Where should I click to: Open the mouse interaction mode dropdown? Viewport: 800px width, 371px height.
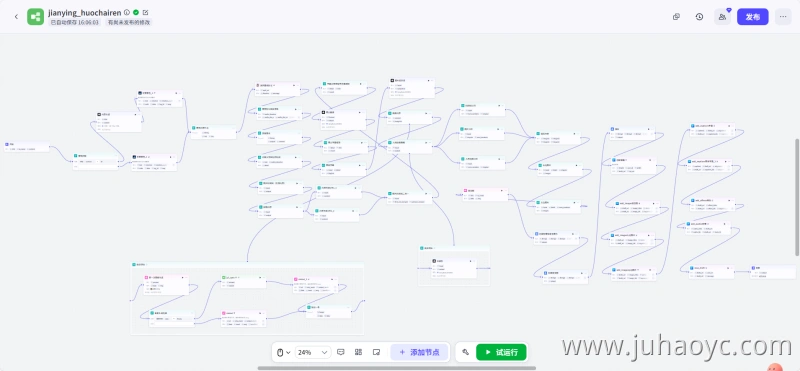(283, 352)
